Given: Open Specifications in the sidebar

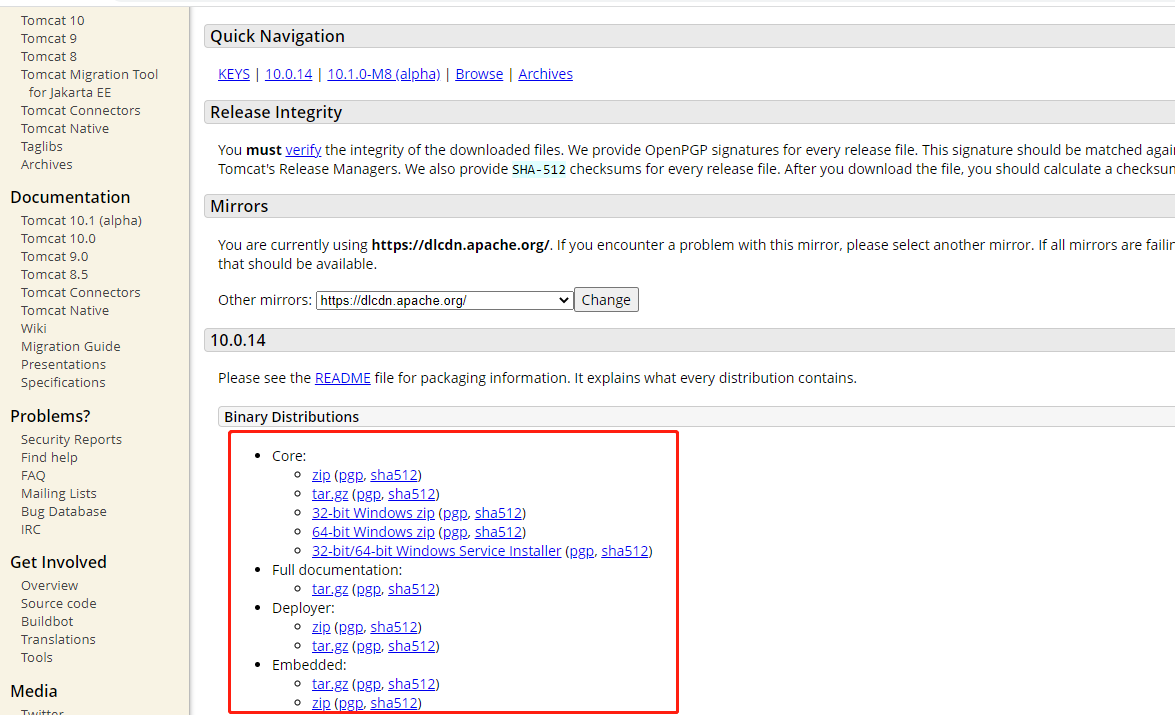Looking at the screenshot, I should tap(63, 382).
